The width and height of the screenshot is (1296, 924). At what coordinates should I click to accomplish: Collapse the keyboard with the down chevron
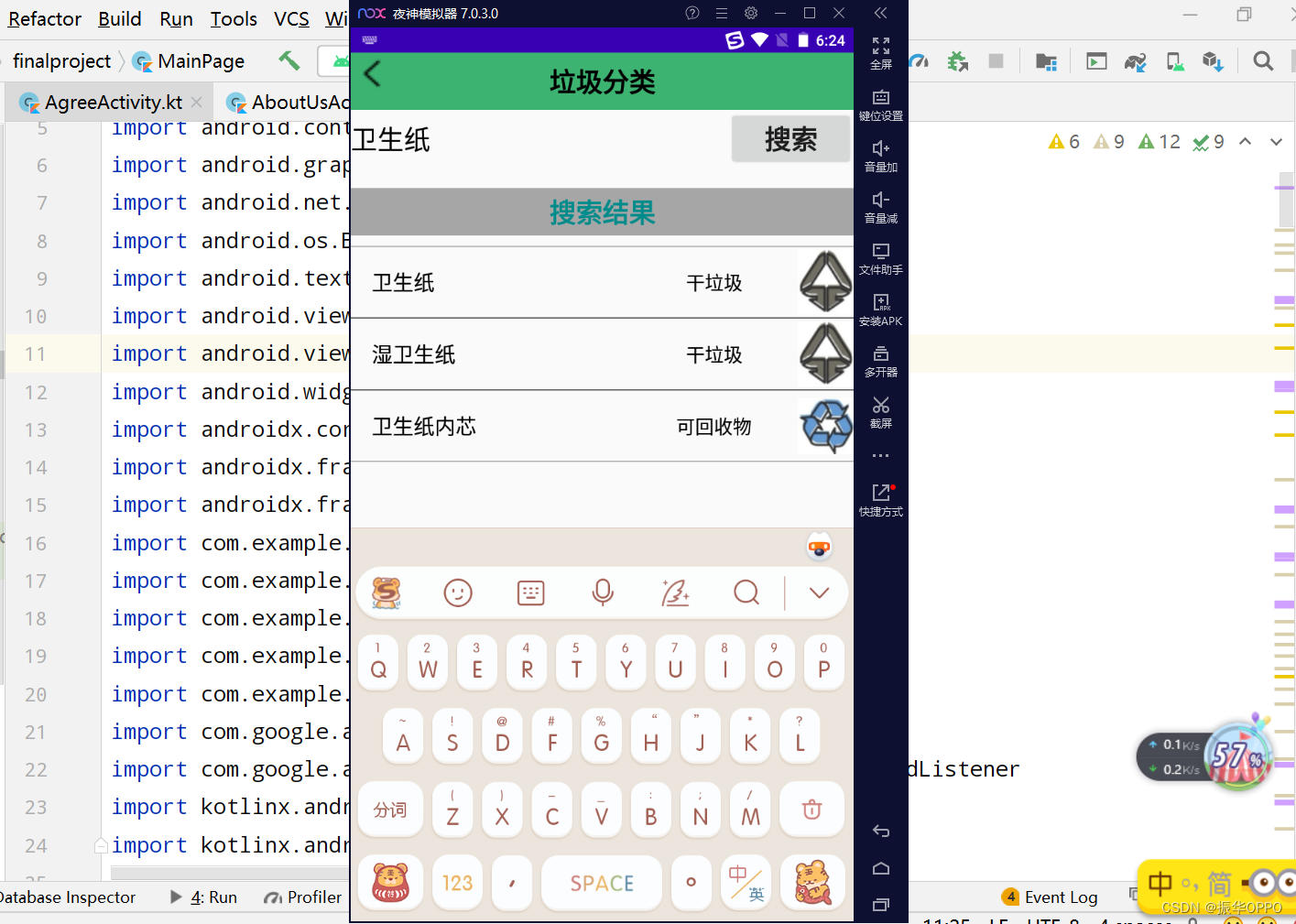point(819,592)
